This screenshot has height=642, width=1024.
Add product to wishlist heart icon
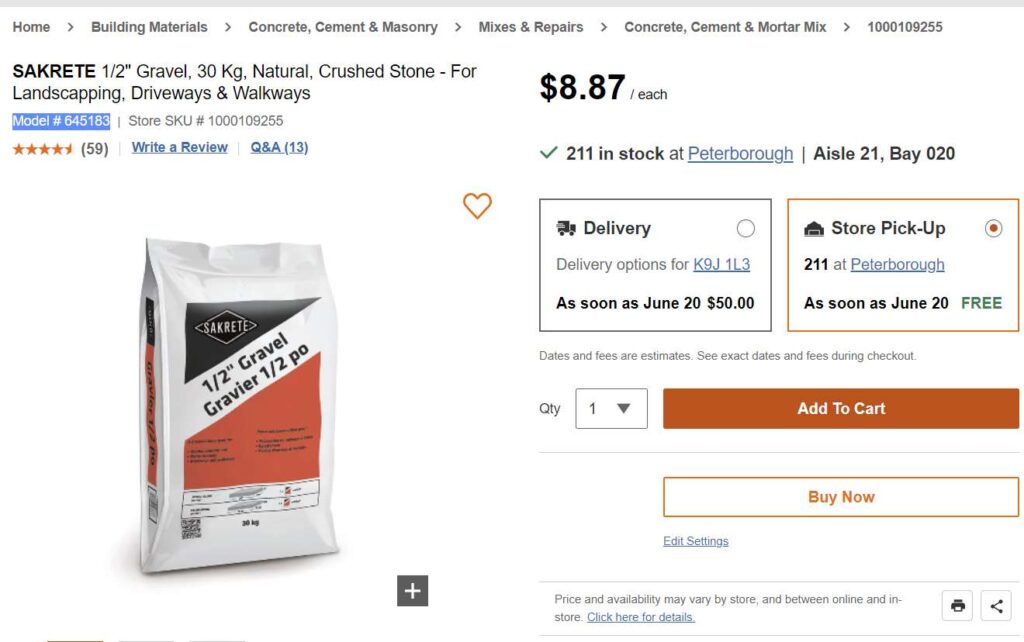coord(477,205)
